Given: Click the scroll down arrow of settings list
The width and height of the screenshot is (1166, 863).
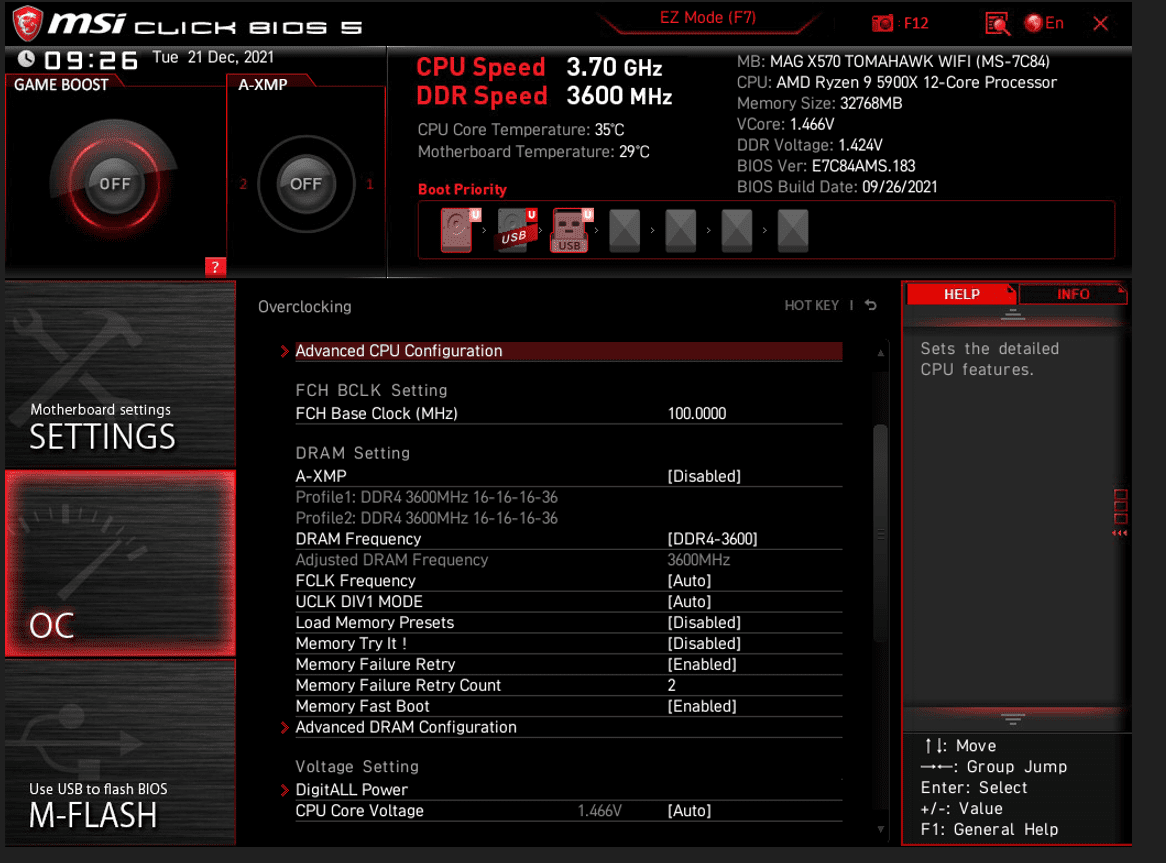Looking at the screenshot, I should pyautogui.click(x=880, y=830).
